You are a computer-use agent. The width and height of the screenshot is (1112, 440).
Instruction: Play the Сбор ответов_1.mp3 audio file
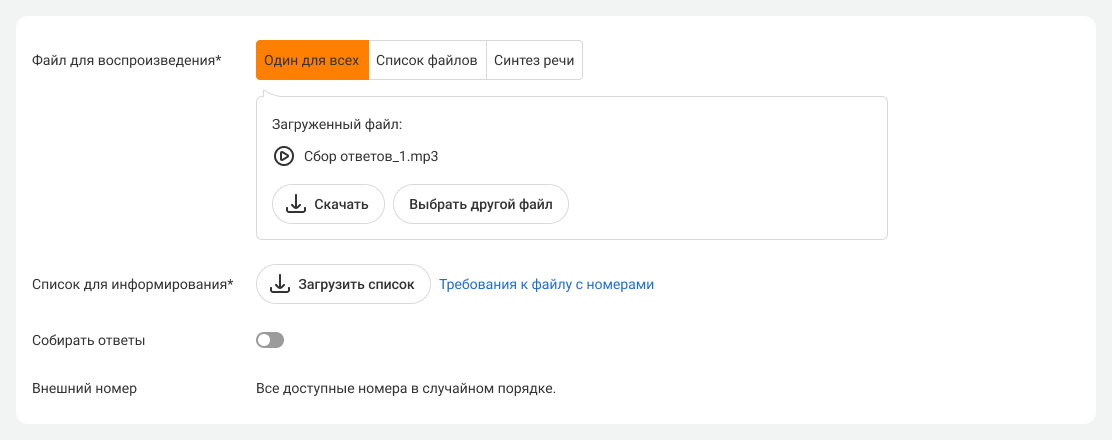click(283, 156)
